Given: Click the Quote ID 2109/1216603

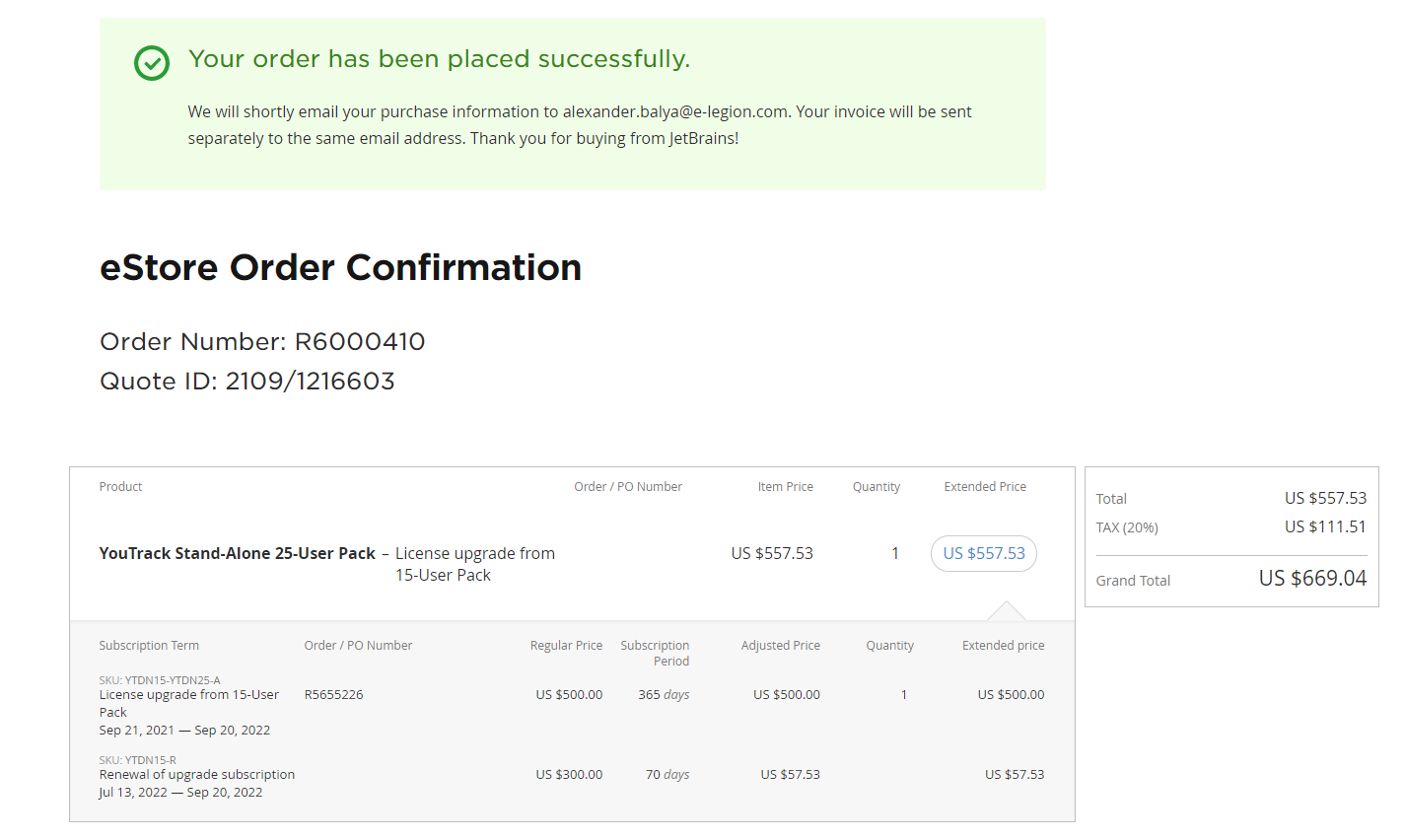Looking at the screenshot, I should click(x=310, y=382).
